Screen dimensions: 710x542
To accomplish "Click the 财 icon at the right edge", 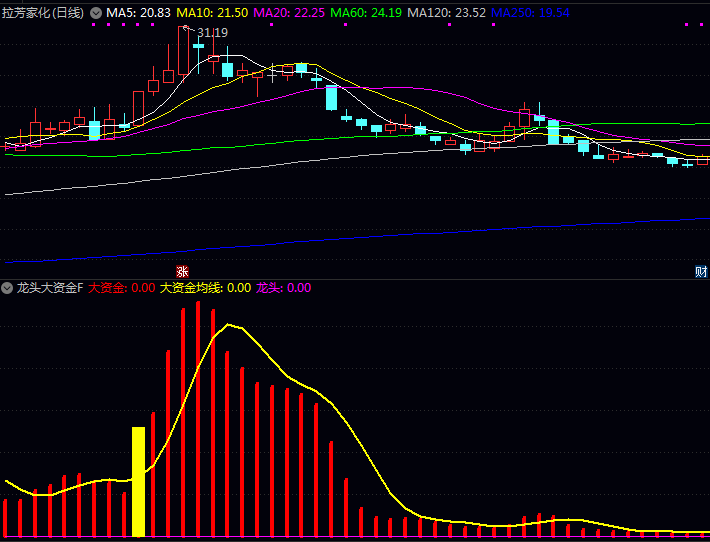I will (x=701, y=271).
